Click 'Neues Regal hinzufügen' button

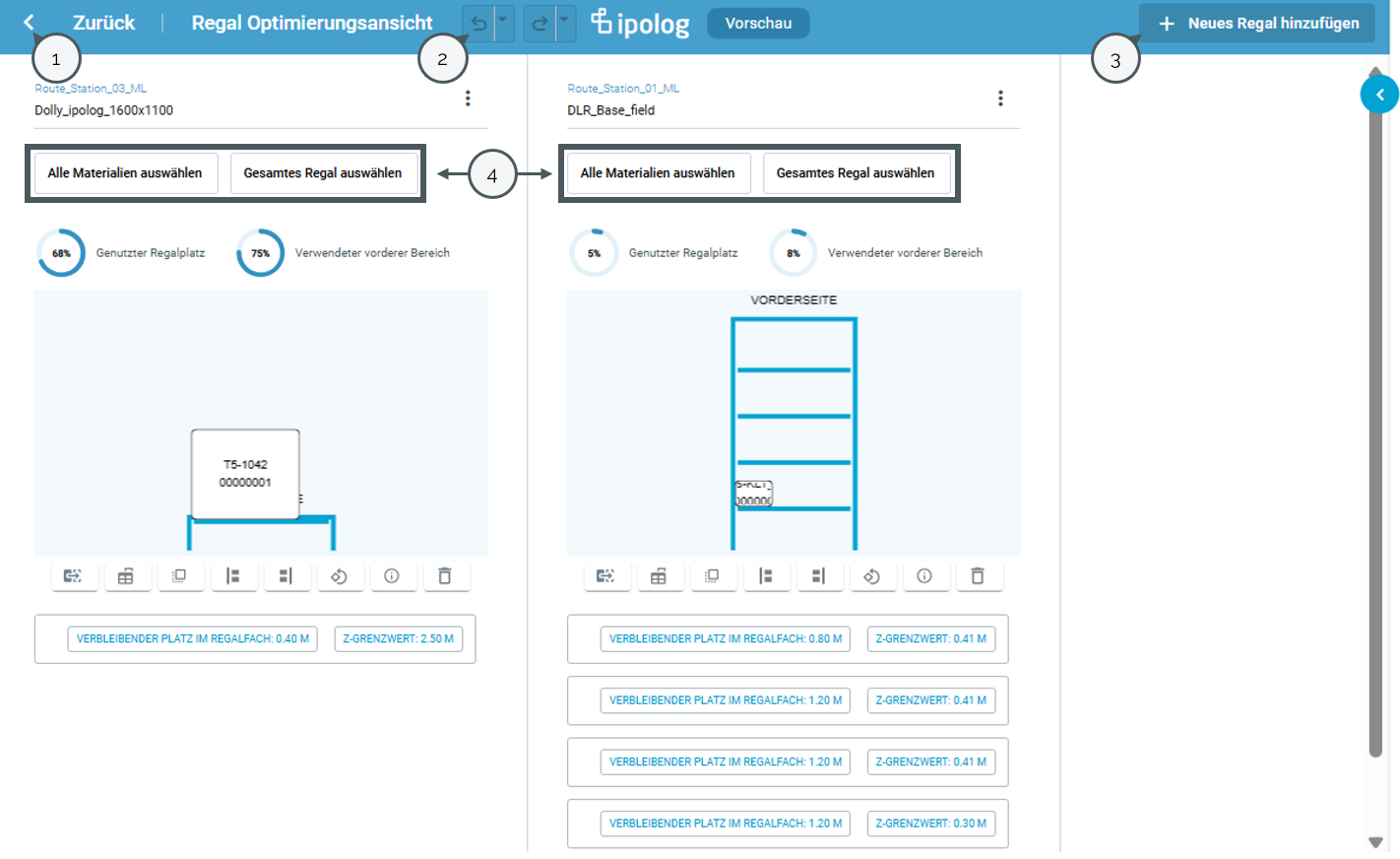tap(1257, 24)
